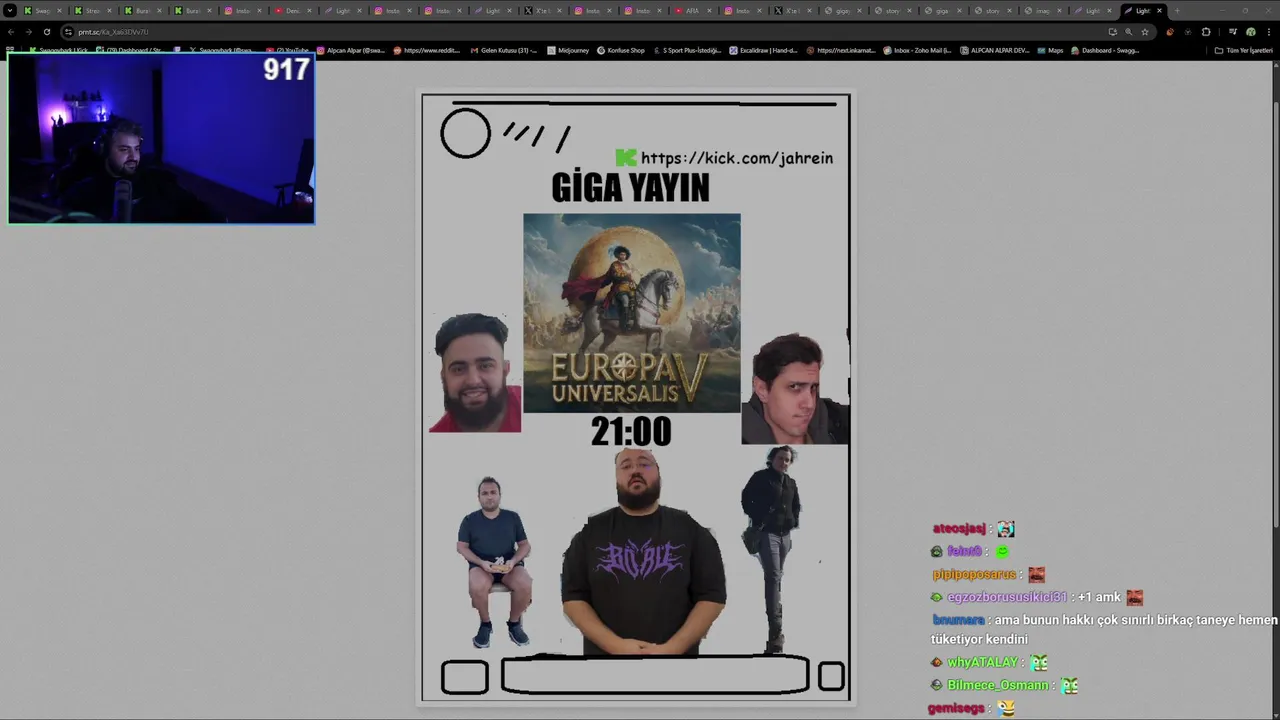Image resolution: width=1280 pixels, height=720 pixels.
Task: Open the Excalidraw bookmark
Action: pyautogui.click(x=764, y=50)
